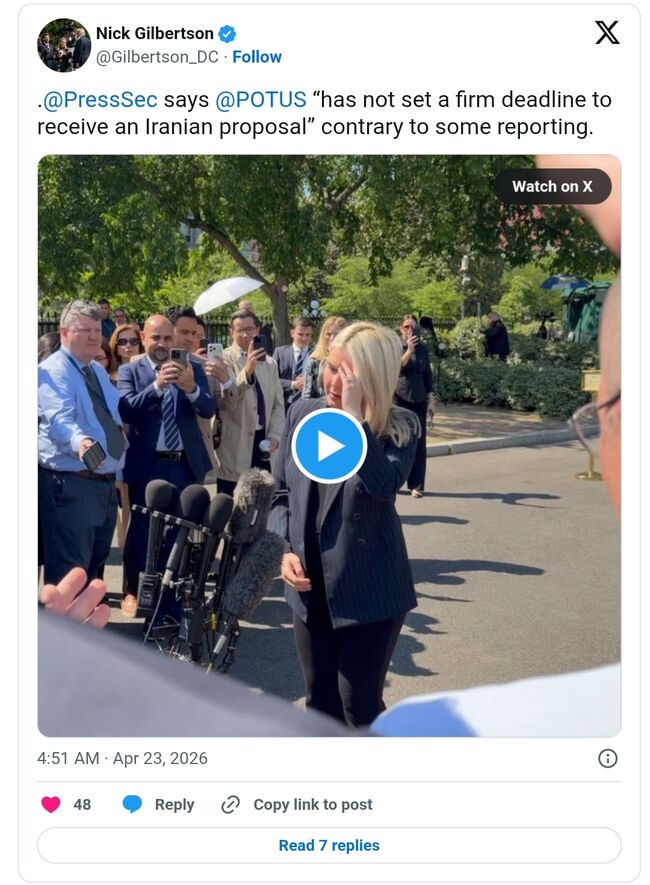Viewport: 650px width, 885px height.
Task: Click the reply speech bubble icon
Action: (132, 804)
